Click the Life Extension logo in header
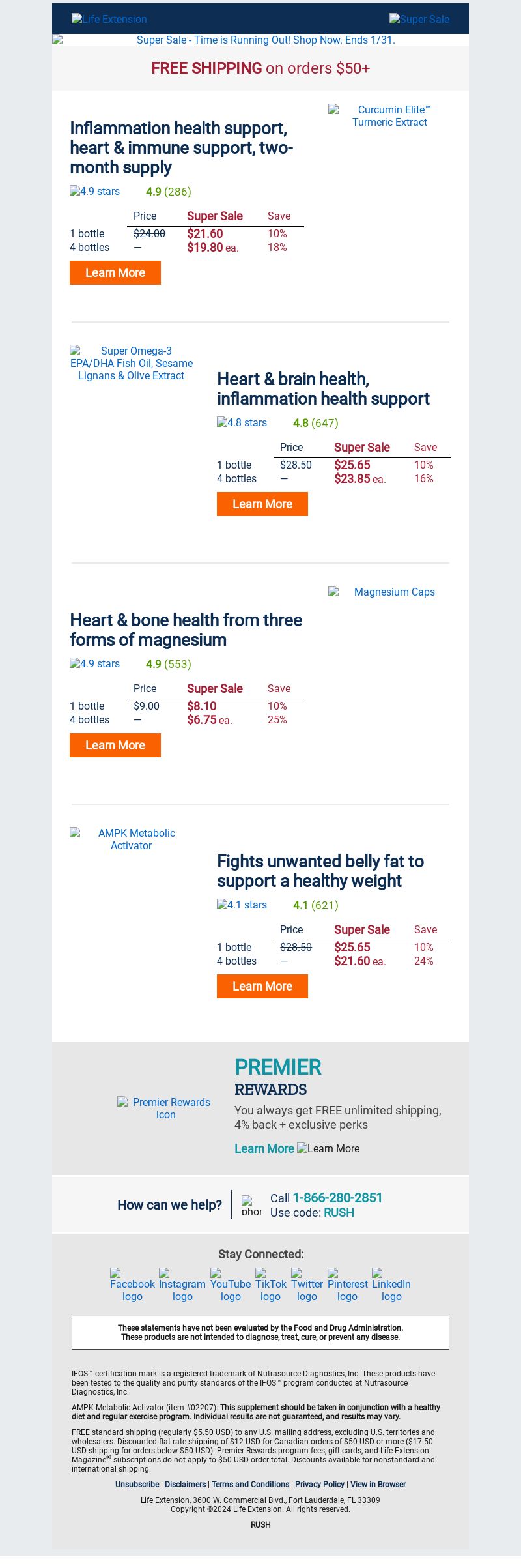This screenshot has width=521, height=1568. [x=109, y=19]
